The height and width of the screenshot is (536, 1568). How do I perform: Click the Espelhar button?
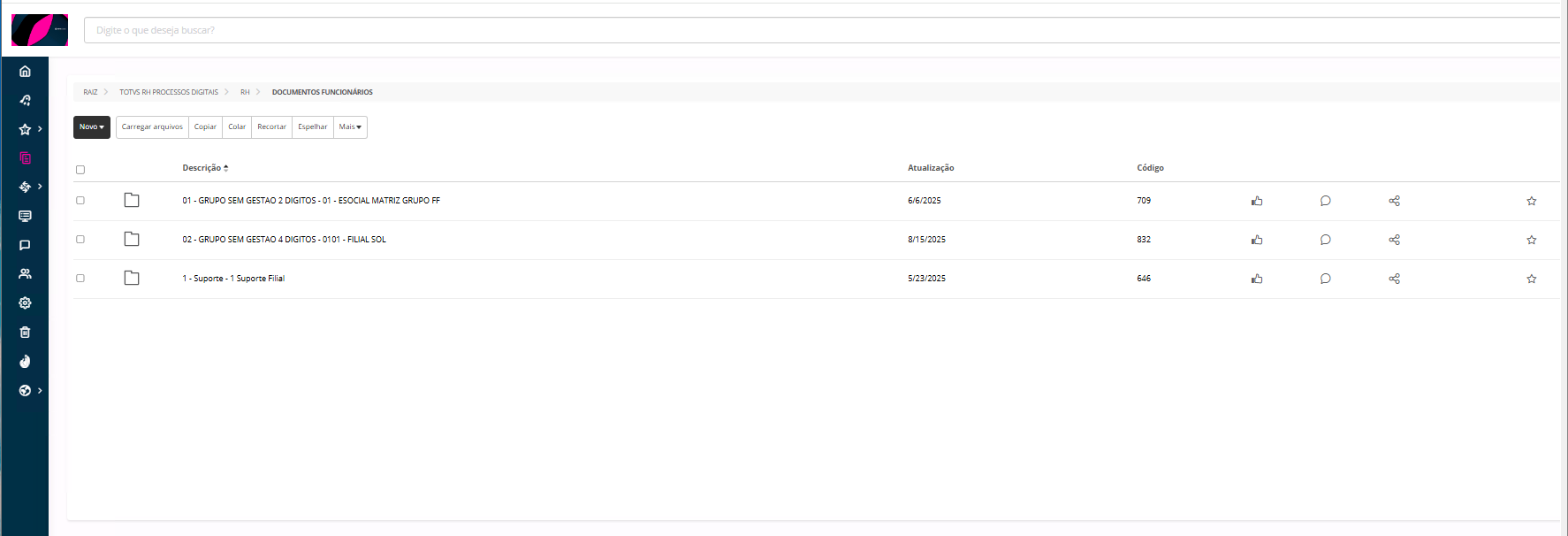[x=312, y=127]
